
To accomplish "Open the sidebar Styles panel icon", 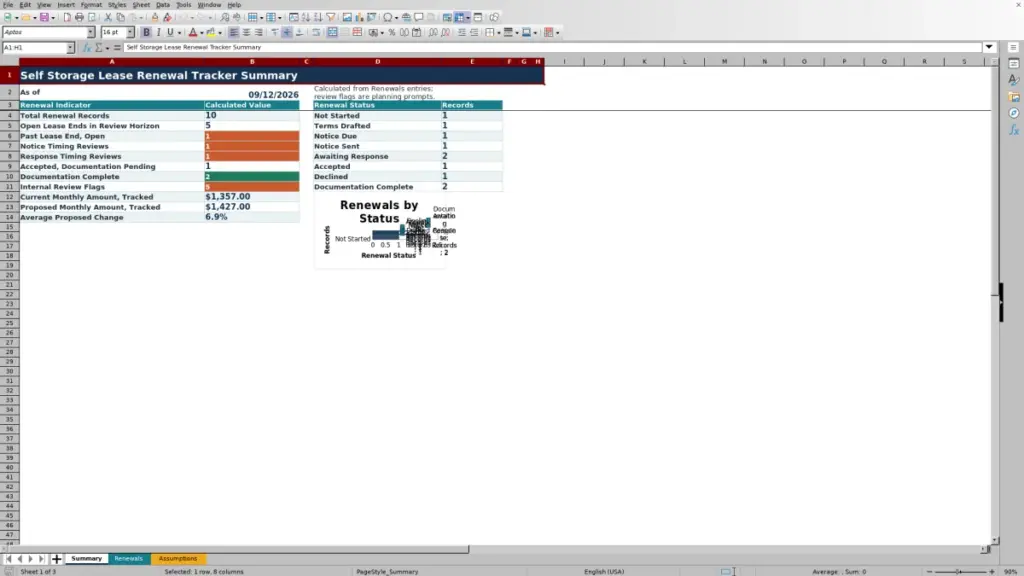I will click(x=1014, y=80).
